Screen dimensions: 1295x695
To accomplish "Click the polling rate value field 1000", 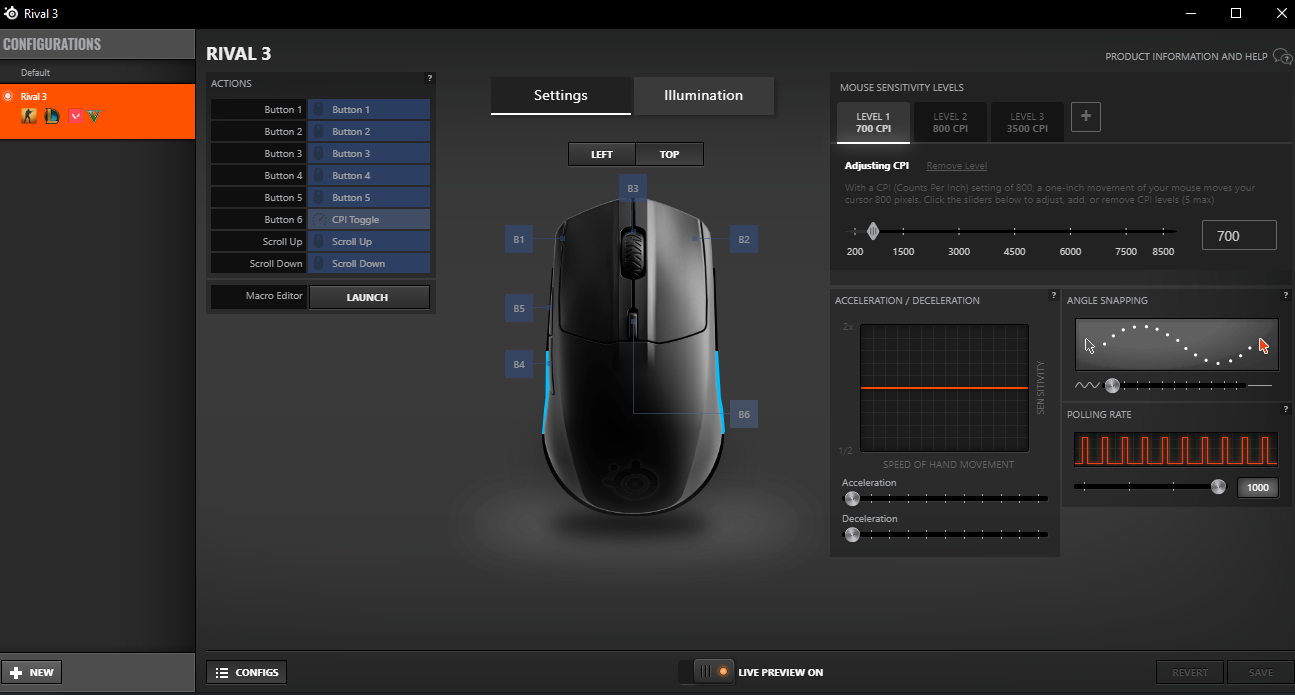I will point(1258,488).
